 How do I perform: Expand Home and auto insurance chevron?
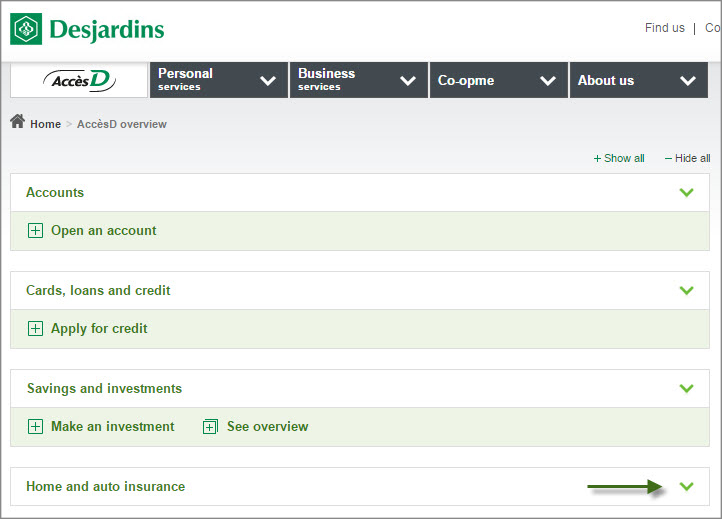(686, 486)
